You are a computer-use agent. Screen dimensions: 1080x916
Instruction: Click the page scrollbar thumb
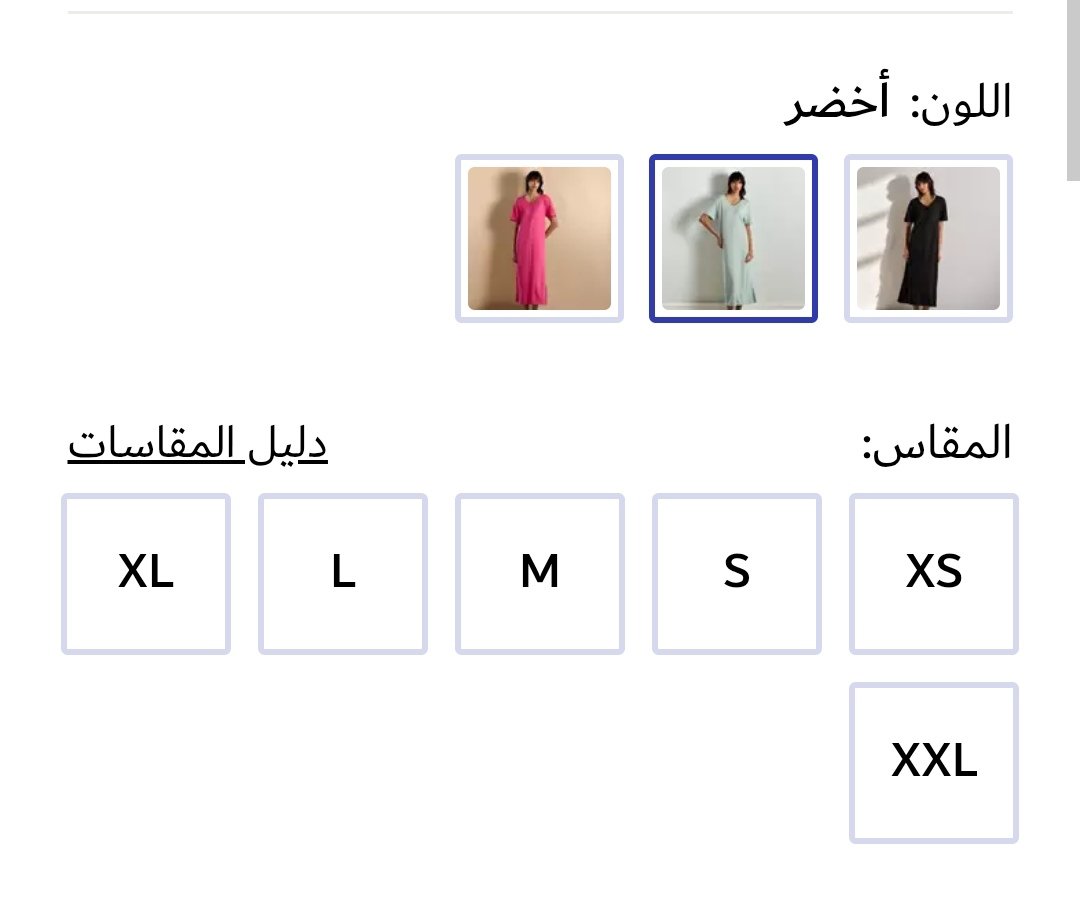click(x=1072, y=90)
